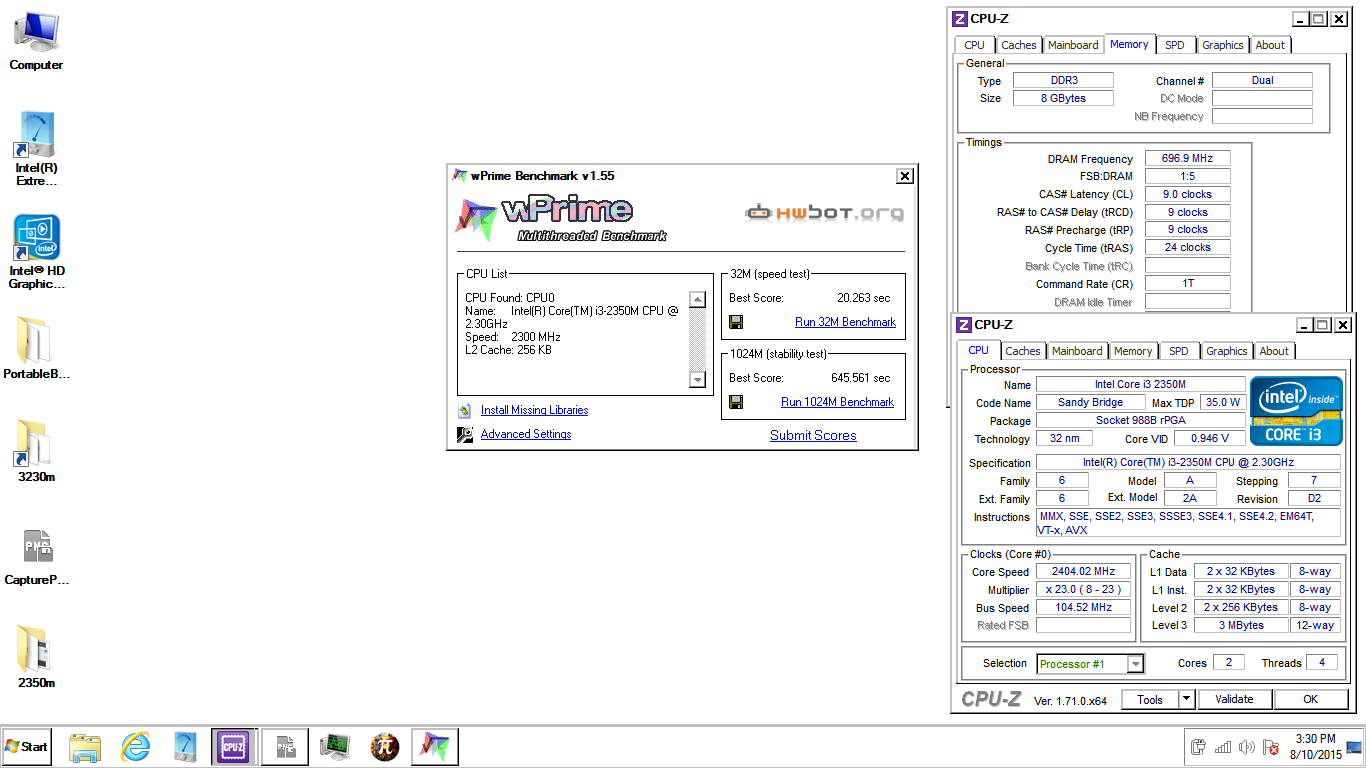This screenshot has width=1366, height=768.
Task: Click the Multiplier x 23.0 value
Action: [1083, 590]
